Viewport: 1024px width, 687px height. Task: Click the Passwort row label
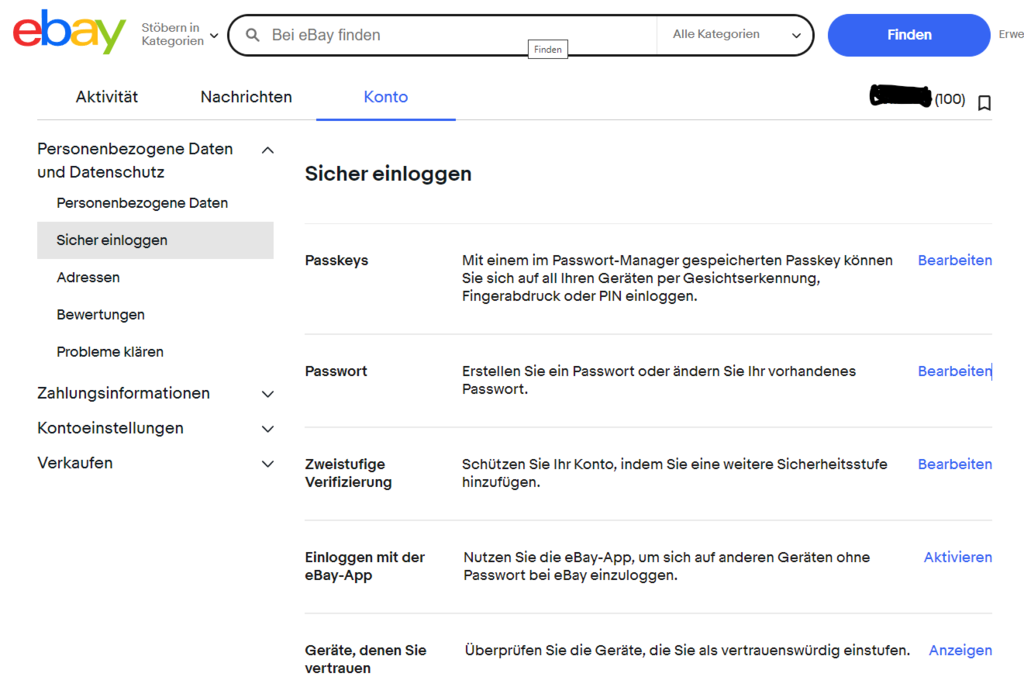[x=336, y=372]
